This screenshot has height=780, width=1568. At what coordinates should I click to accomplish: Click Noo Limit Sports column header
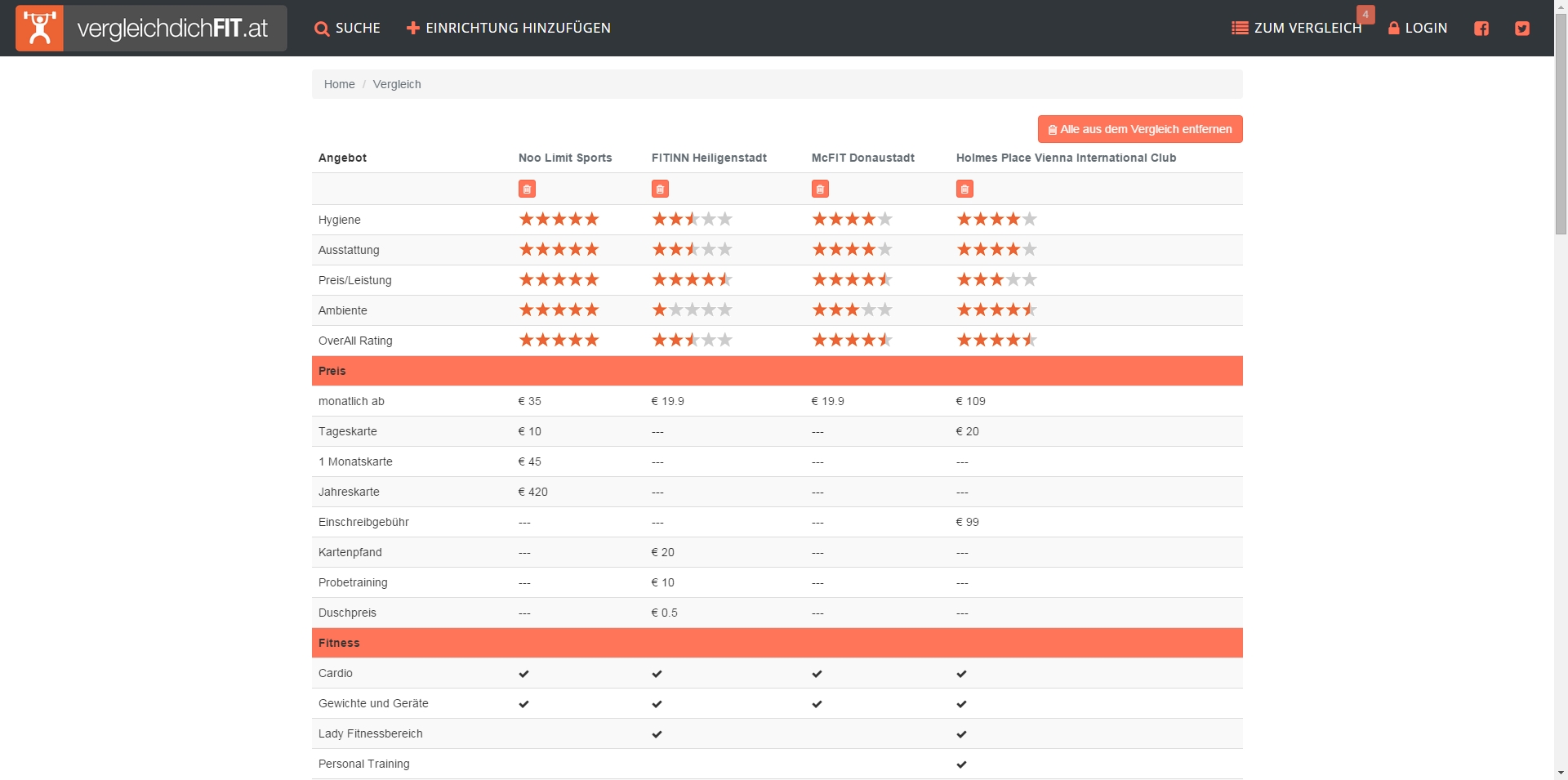[565, 158]
